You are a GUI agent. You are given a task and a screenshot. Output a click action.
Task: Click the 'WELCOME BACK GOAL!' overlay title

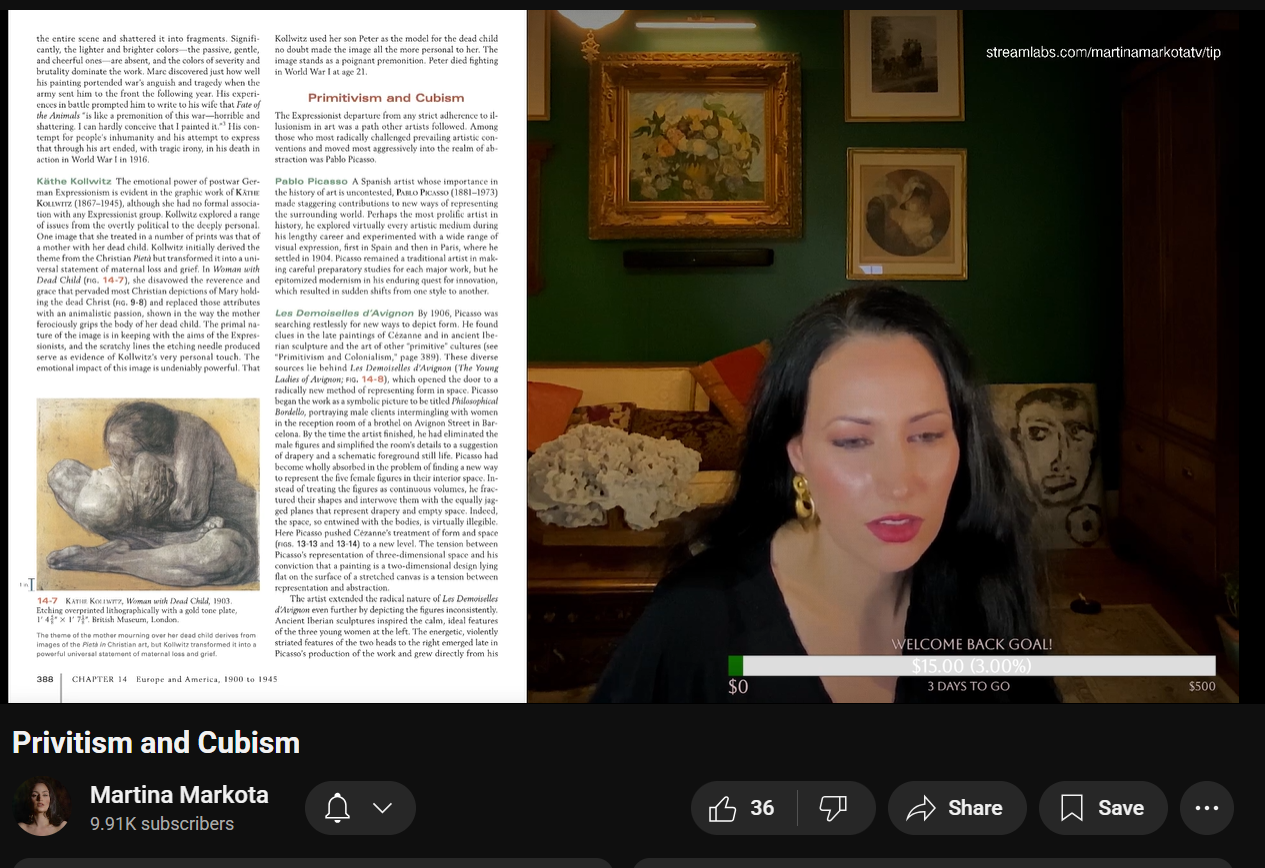[x=971, y=645]
